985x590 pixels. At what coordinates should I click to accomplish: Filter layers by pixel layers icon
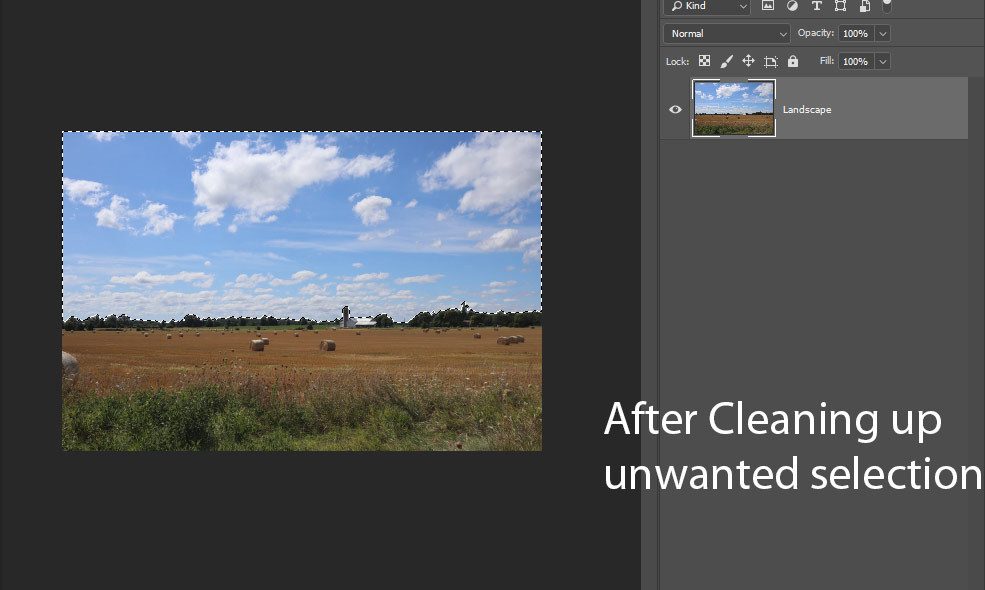click(x=768, y=6)
